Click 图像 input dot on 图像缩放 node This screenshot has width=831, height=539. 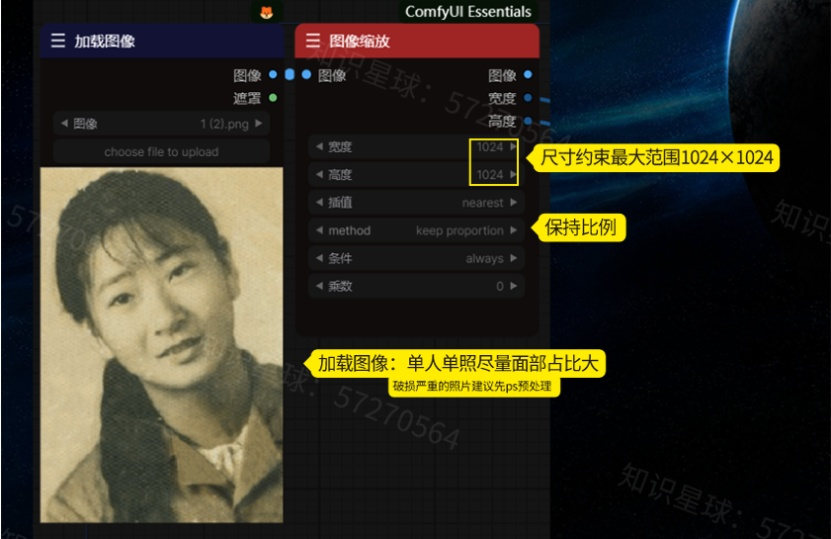click(x=306, y=75)
